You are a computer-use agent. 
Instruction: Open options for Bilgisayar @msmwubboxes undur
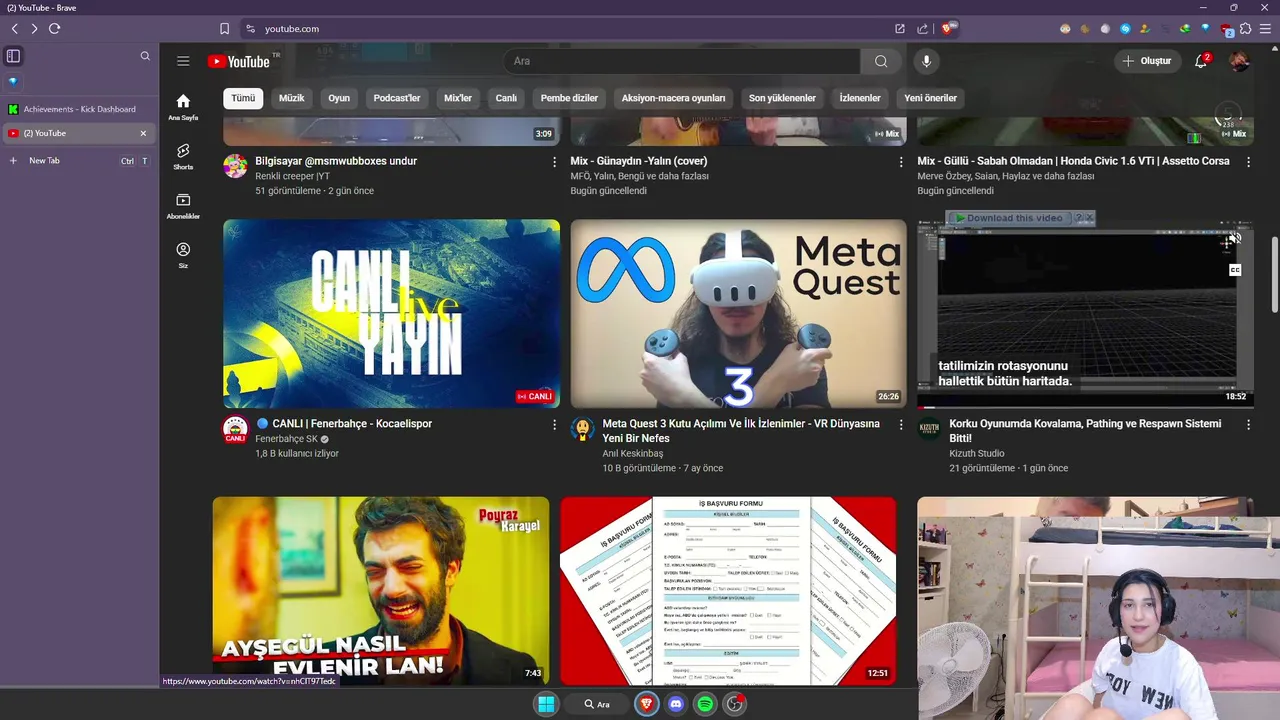click(554, 161)
